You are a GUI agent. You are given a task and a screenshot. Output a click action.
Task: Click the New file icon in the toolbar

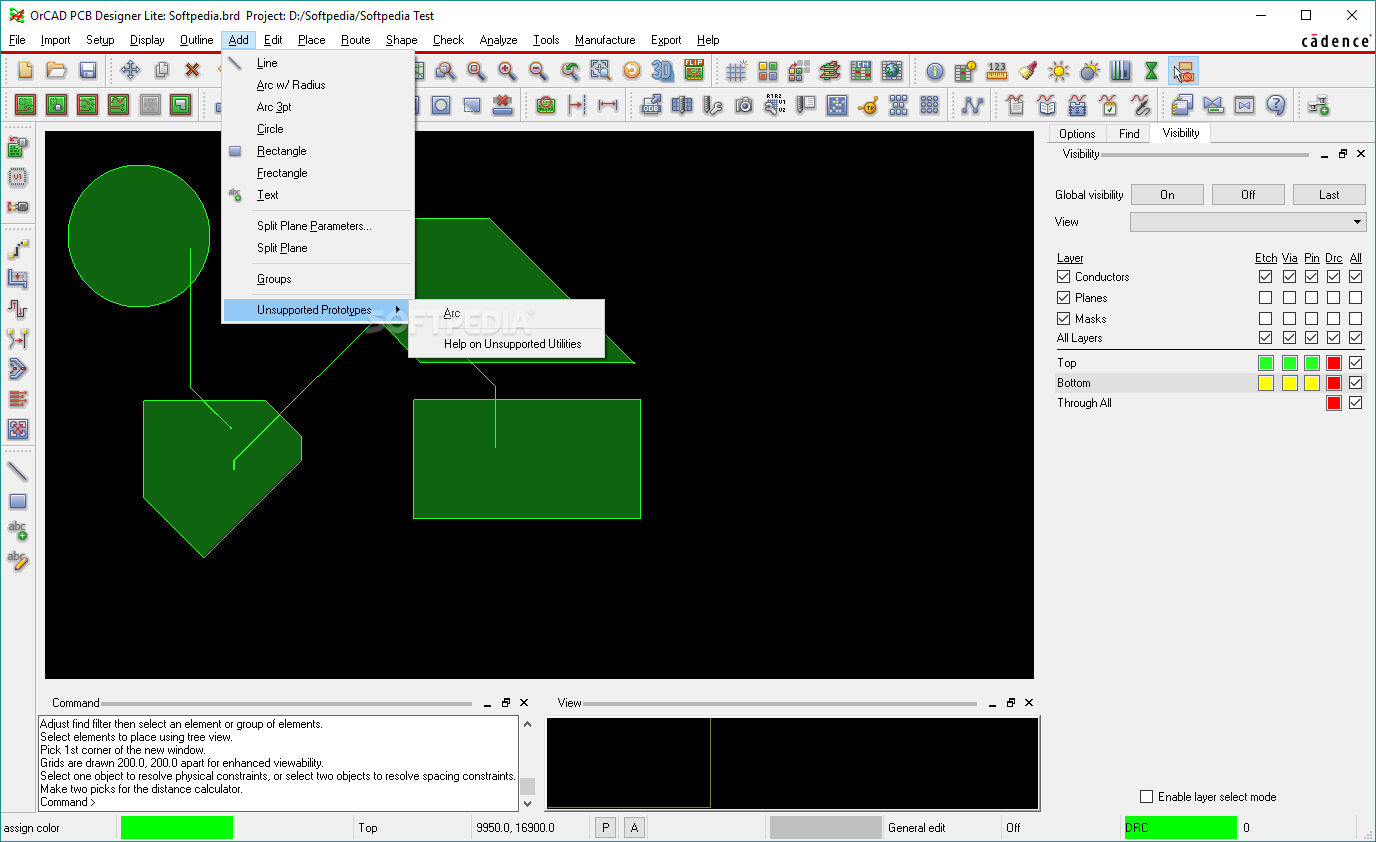26,70
